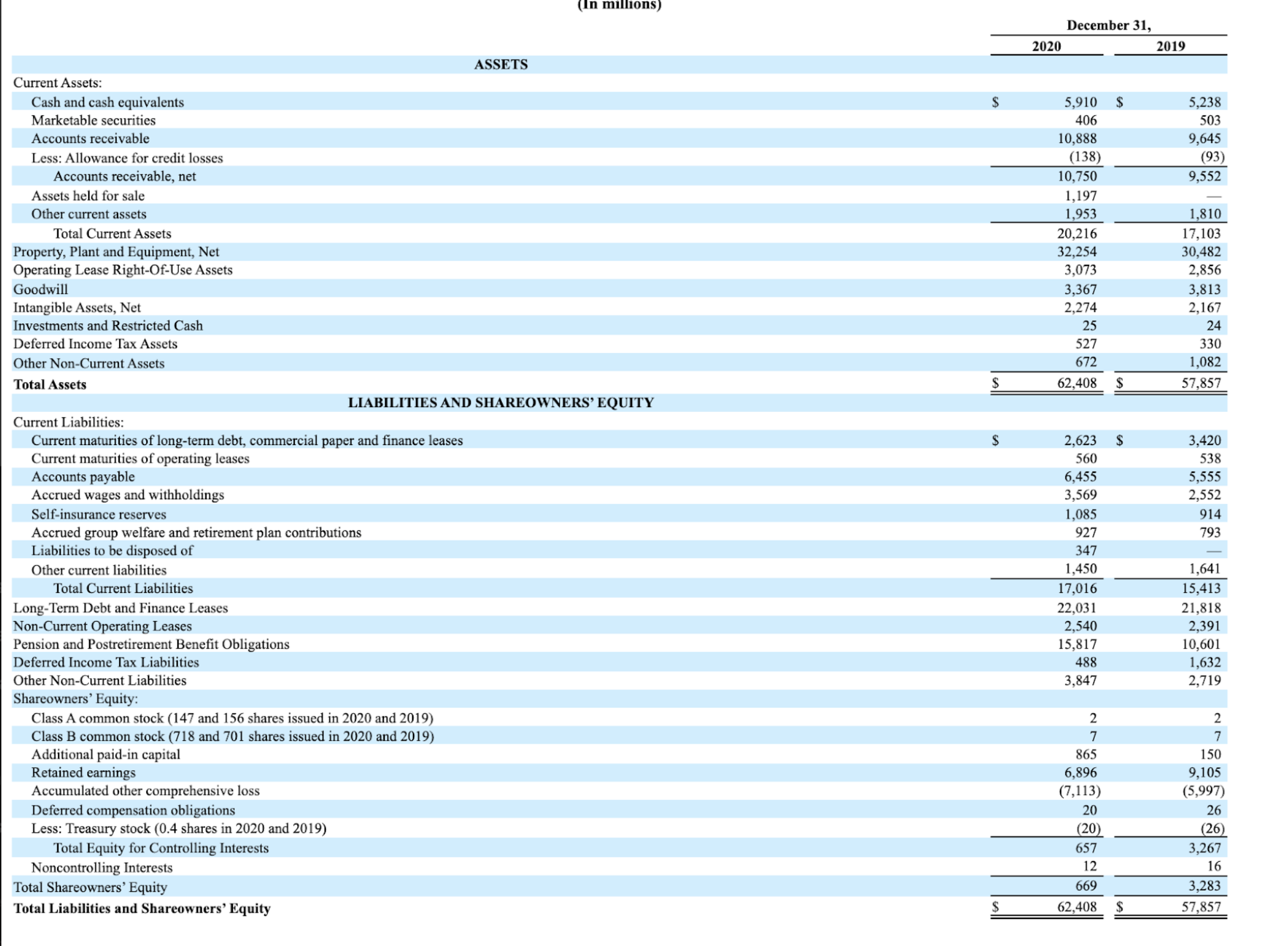Click the December 31 column header
The height and width of the screenshot is (946, 1288).
[x=1109, y=25]
